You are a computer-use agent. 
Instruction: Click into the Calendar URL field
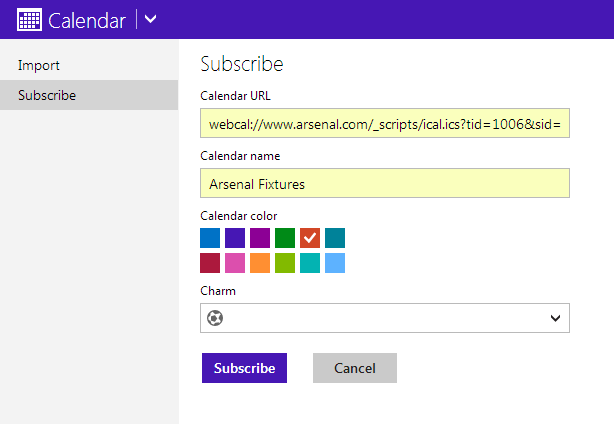click(385, 123)
